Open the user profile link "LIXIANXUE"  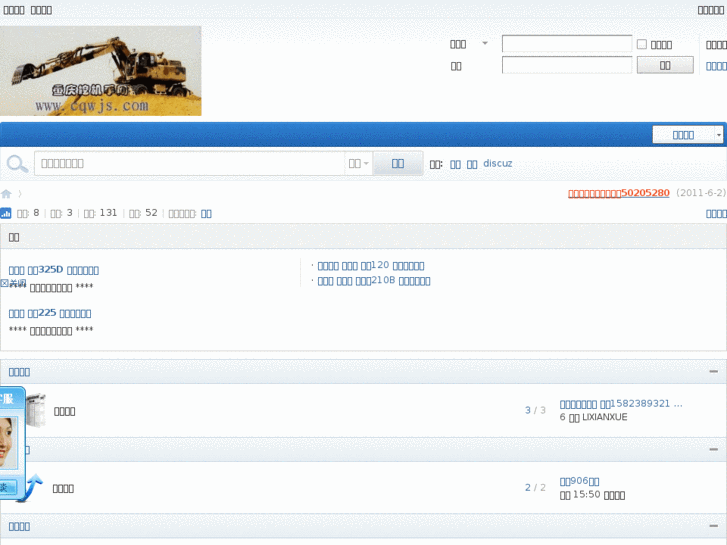(604, 417)
